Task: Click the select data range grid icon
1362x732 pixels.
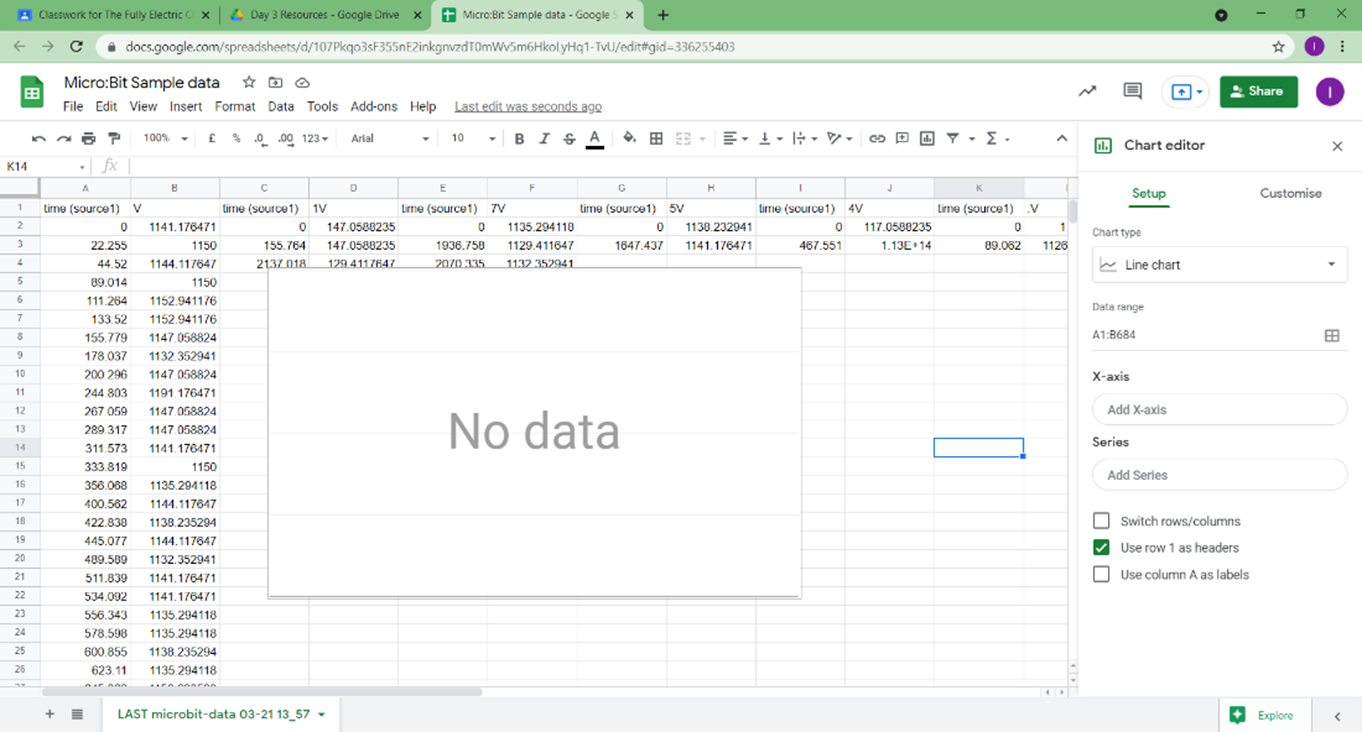Action: [1331, 336]
